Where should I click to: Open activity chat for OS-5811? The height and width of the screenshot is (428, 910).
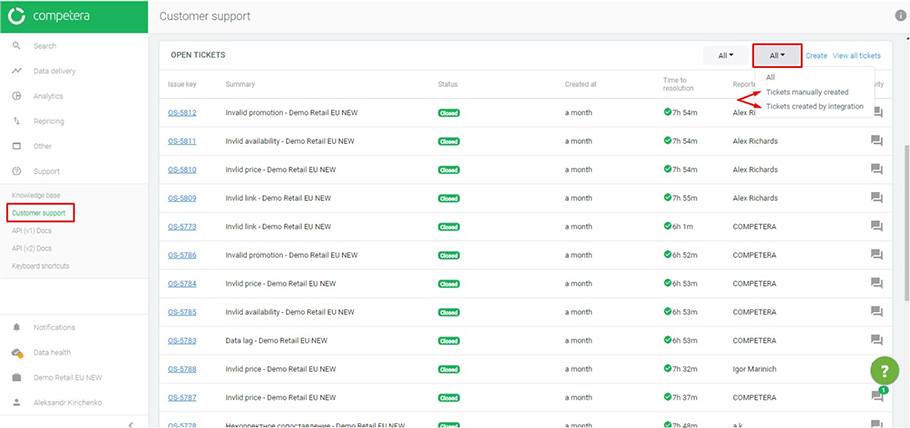876,141
